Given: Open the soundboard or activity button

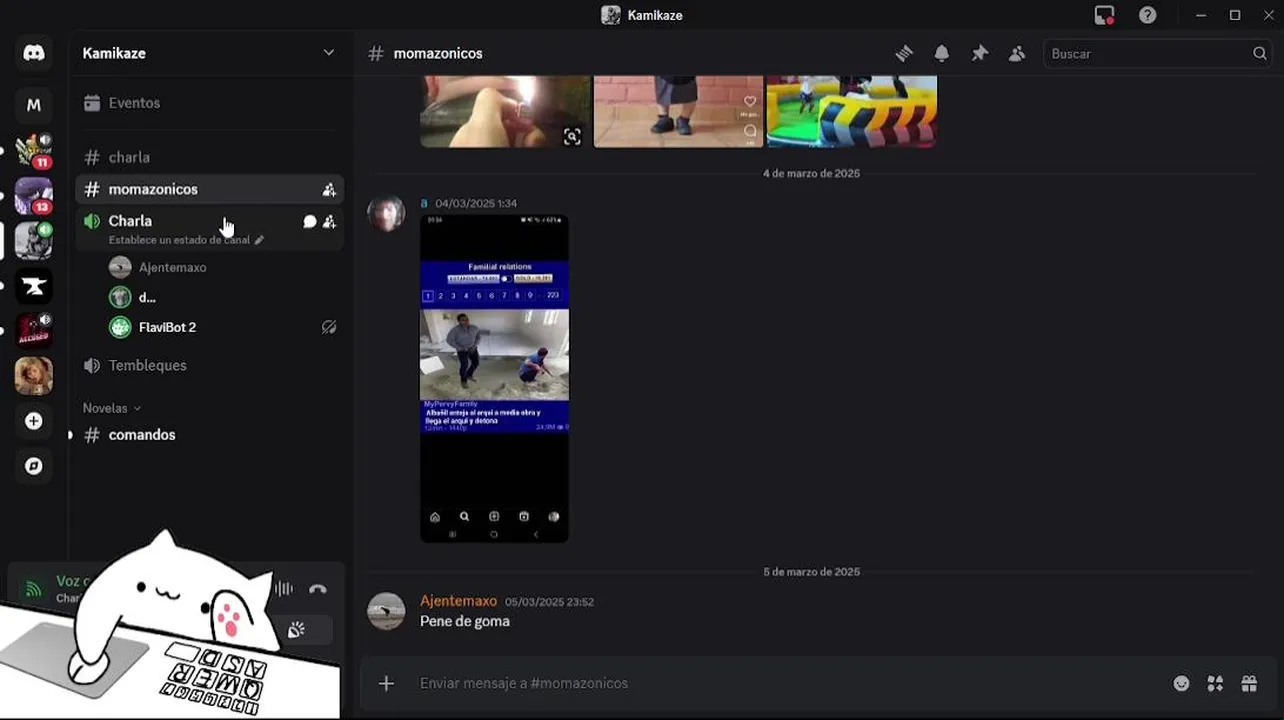Looking at the screenshot, I should pos(296,630).
